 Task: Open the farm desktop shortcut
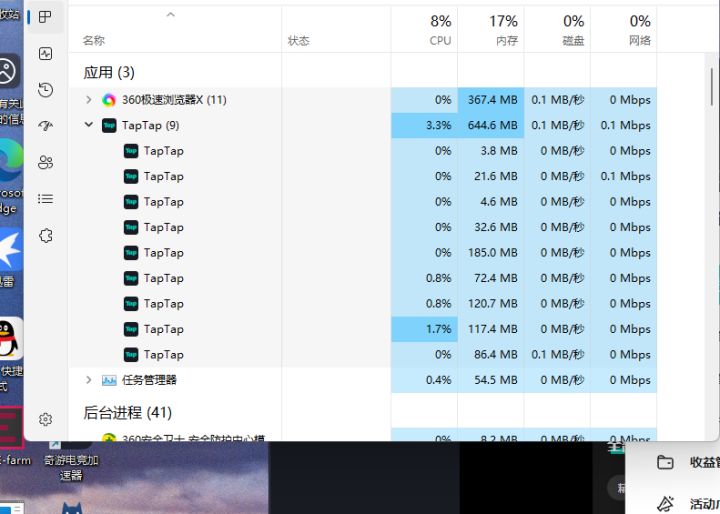coord(12,435)
